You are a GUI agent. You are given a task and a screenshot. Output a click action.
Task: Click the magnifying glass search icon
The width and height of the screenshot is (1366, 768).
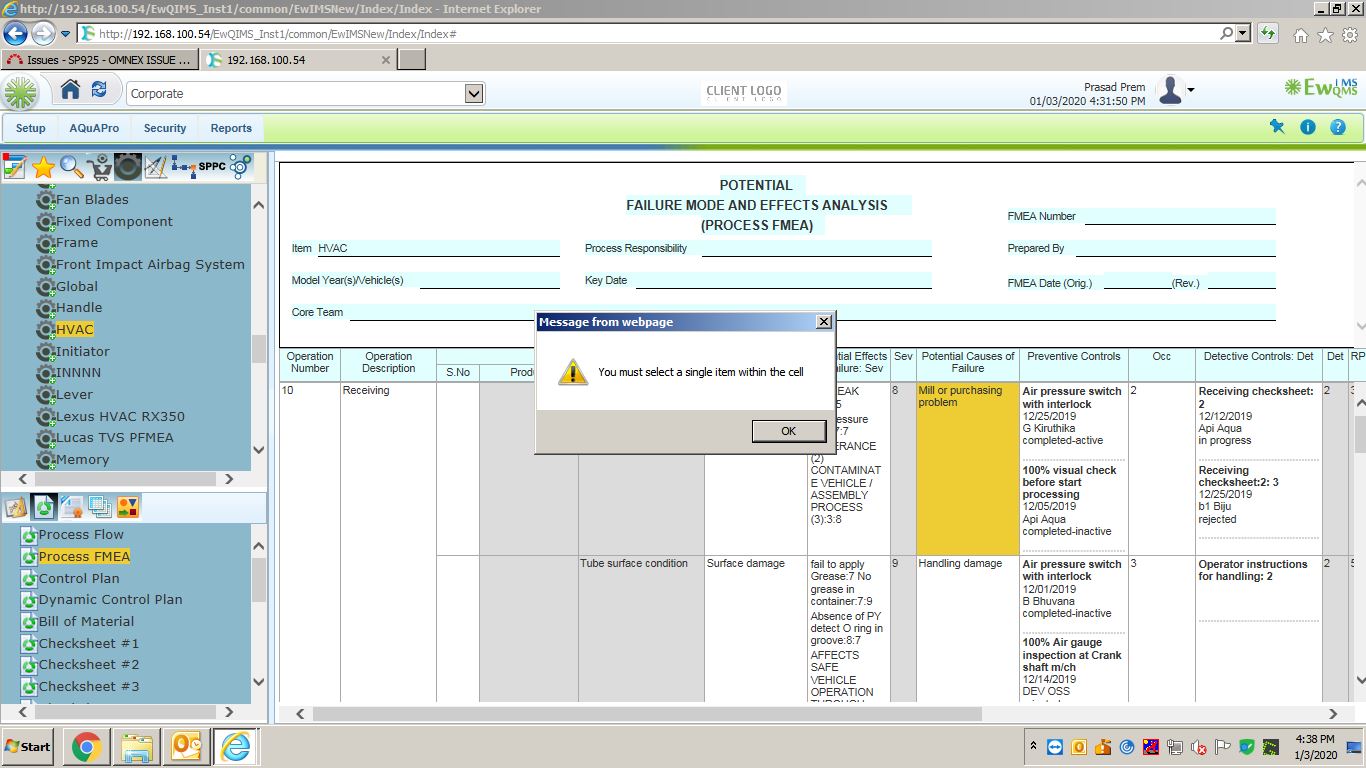tap(71, 167)
